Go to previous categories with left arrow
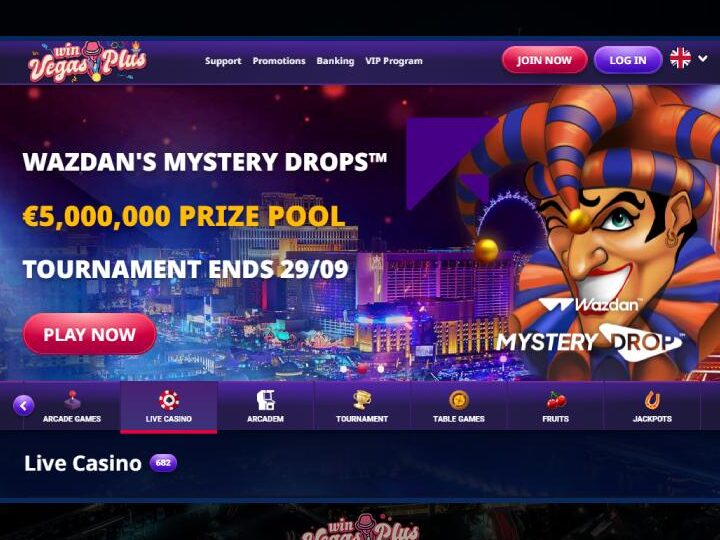The image size is (720, 540). (x=23, y=405)
